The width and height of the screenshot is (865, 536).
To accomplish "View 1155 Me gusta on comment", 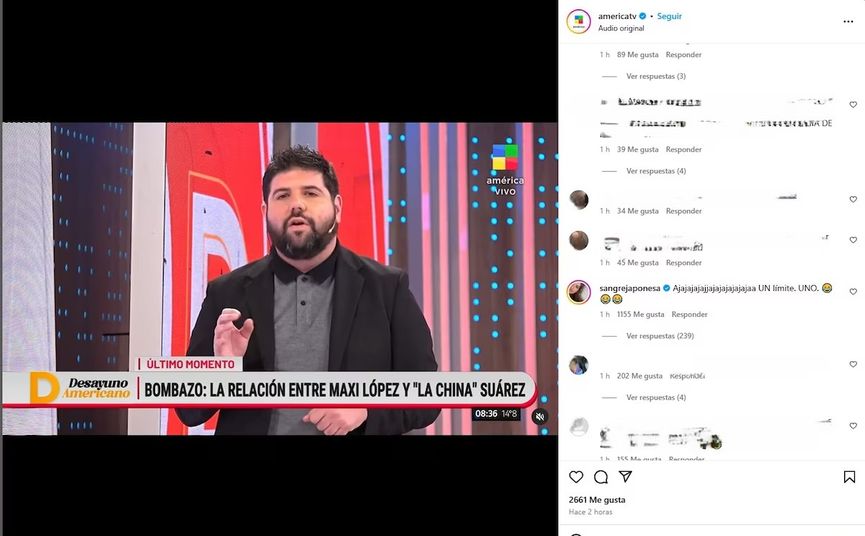I will (640, 314).
